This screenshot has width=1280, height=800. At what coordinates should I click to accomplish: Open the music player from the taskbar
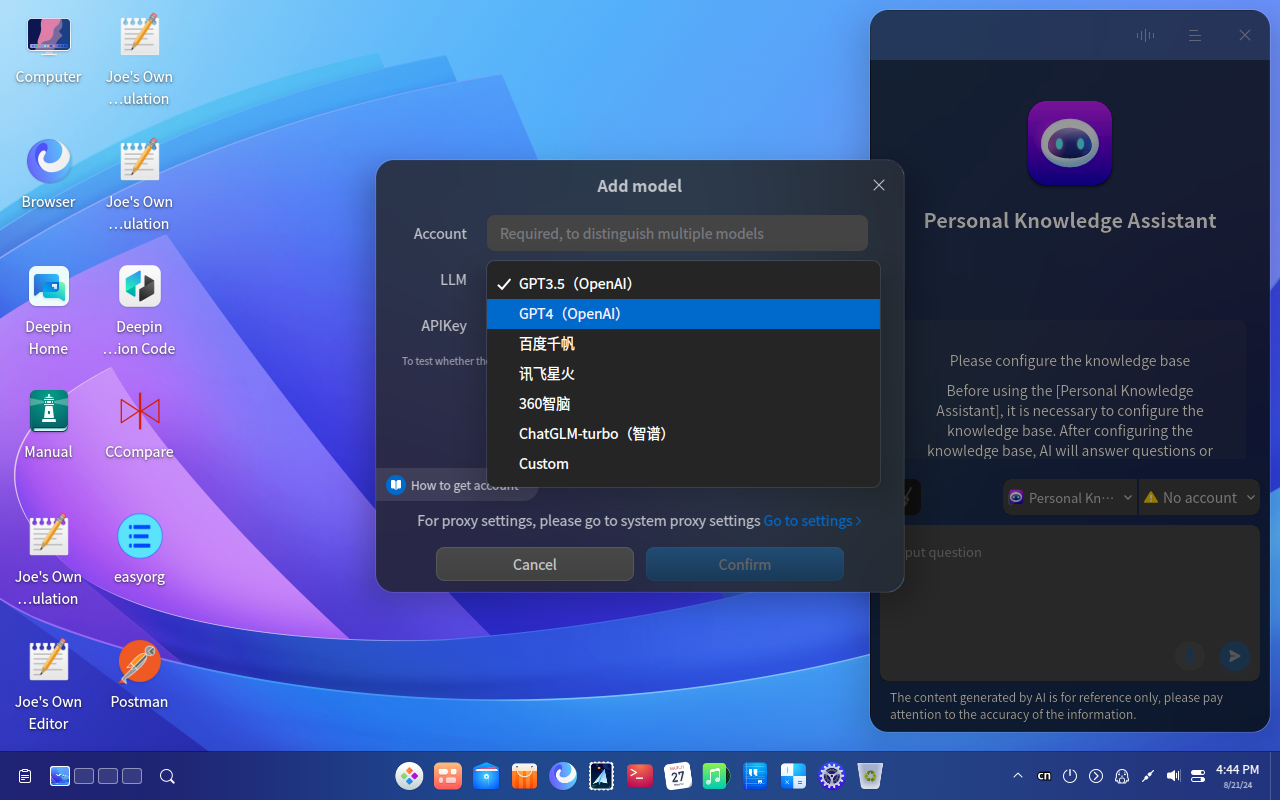point(715,775)
